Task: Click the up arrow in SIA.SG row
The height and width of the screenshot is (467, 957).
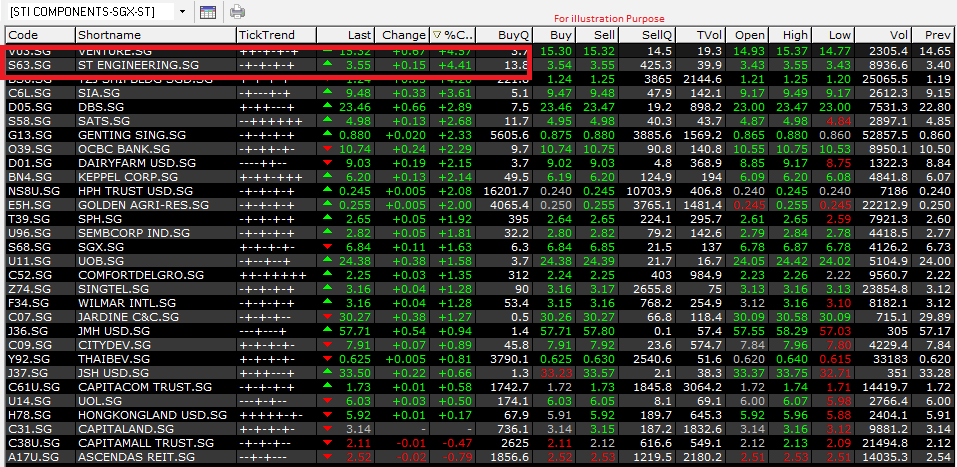Action: click(327, 92)
